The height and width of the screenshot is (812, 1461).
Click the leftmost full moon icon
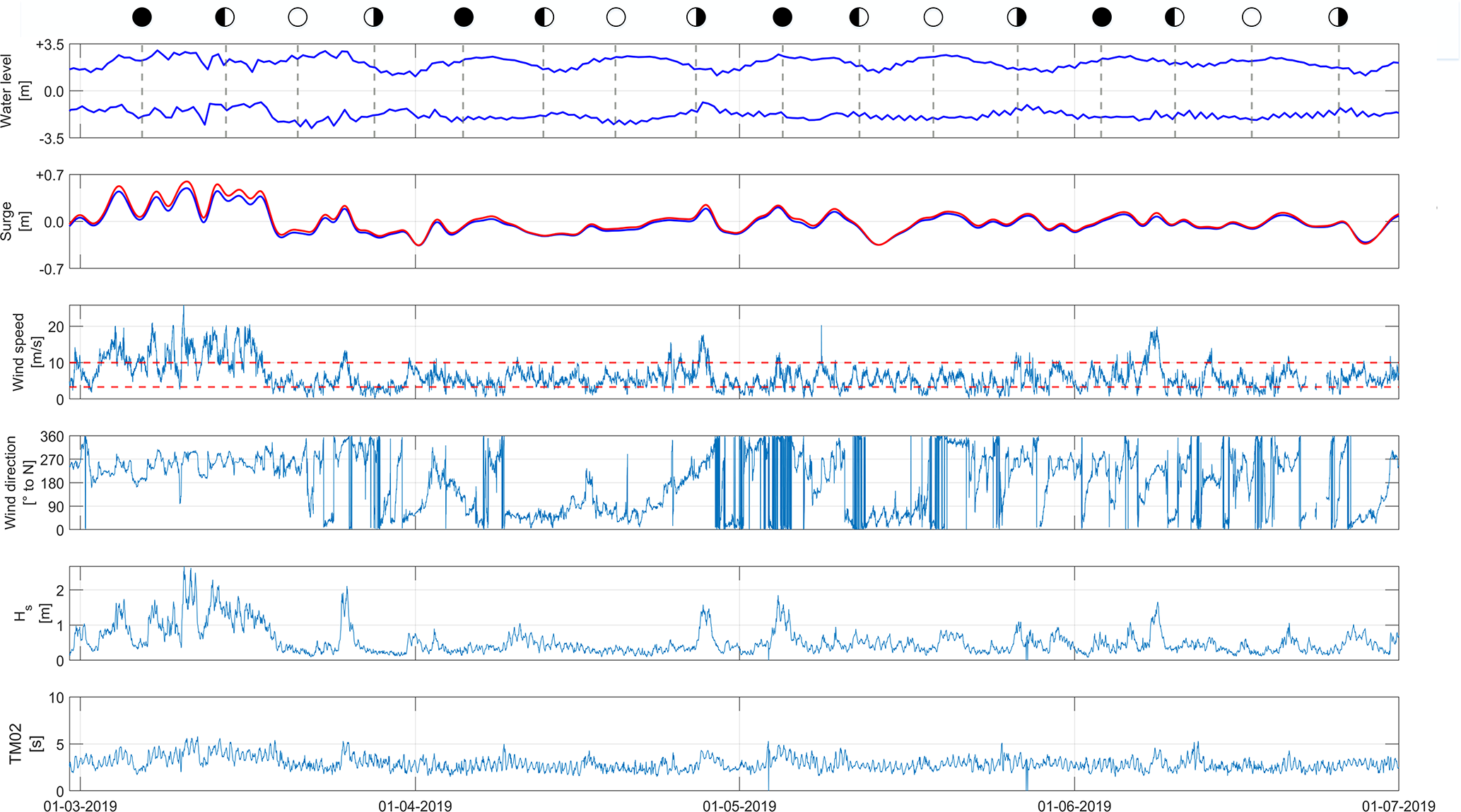tap(298, 17)
